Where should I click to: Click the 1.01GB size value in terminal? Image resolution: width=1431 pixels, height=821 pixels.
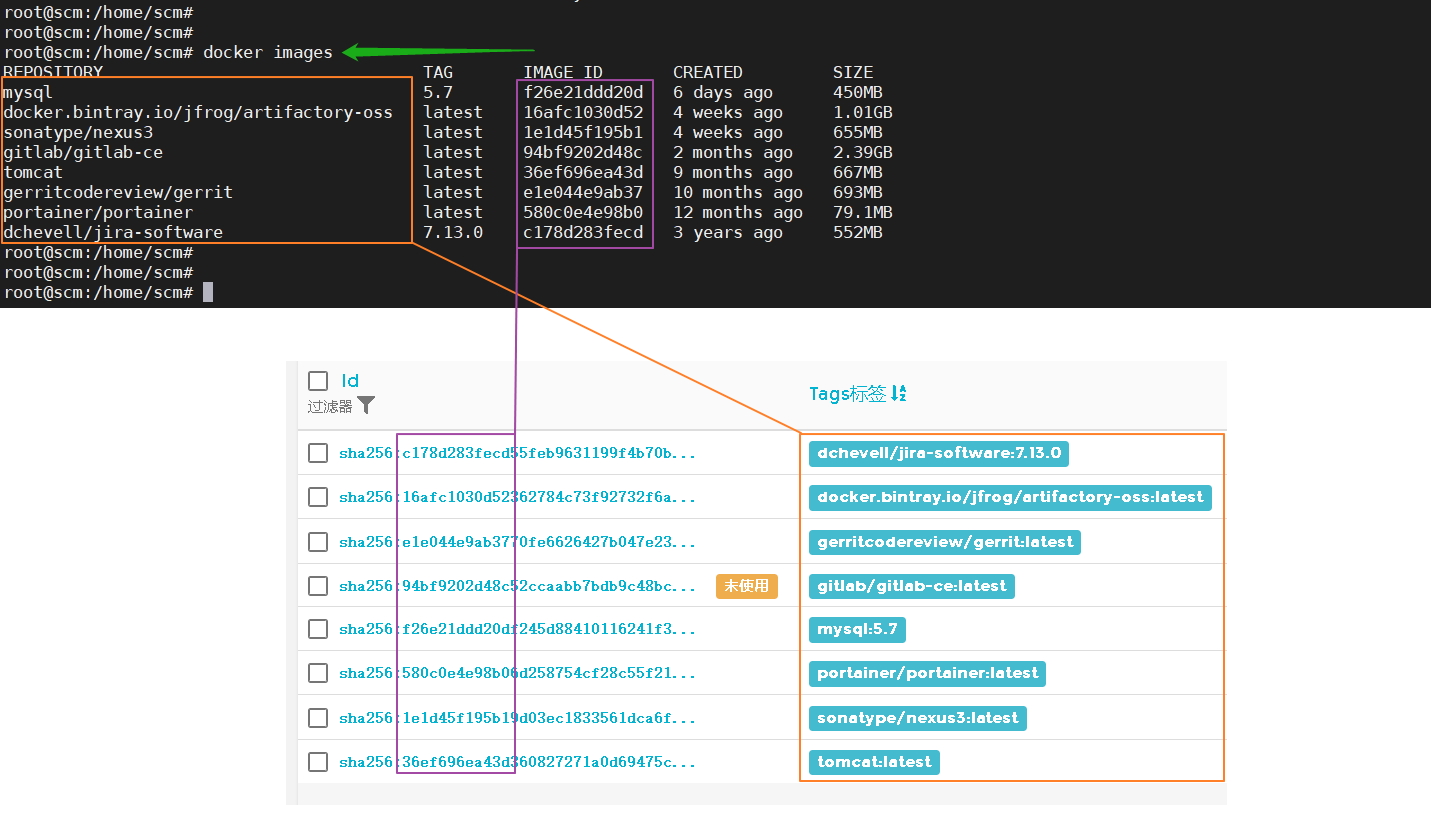[863, 113]
